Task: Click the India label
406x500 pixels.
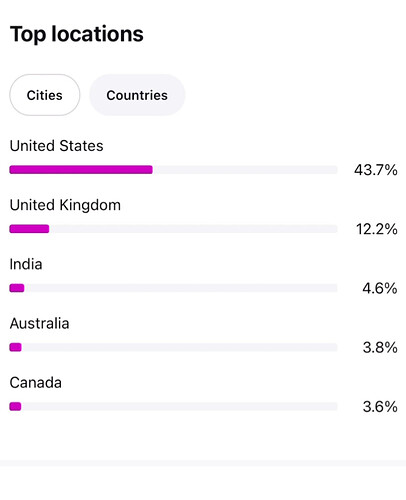Action: [x=26, y=264]
